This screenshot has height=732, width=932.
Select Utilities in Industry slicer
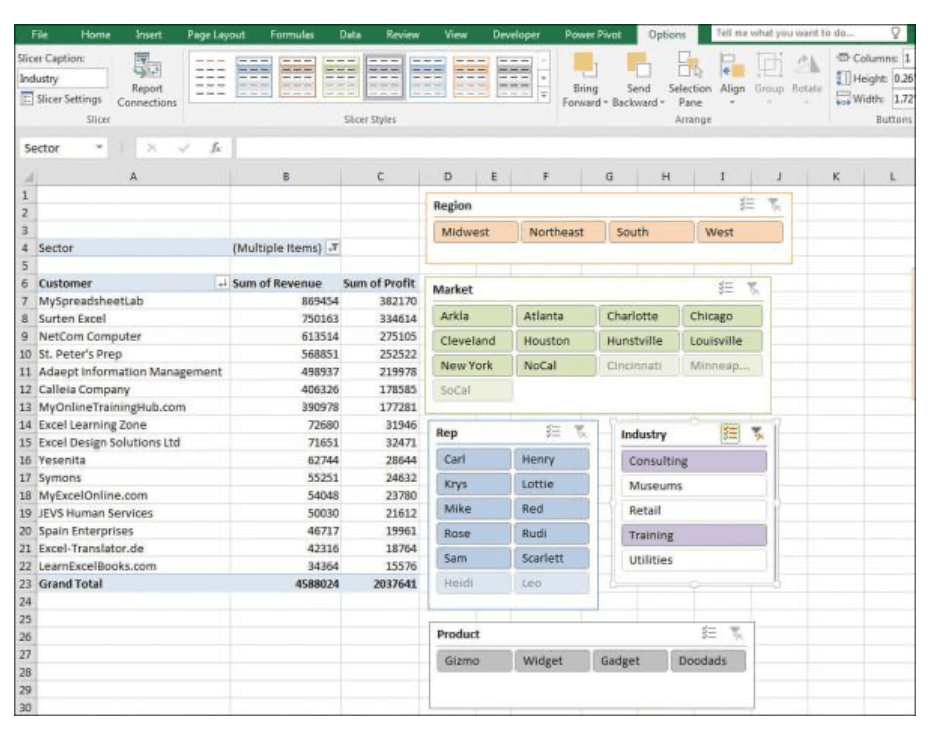point(694,560)
